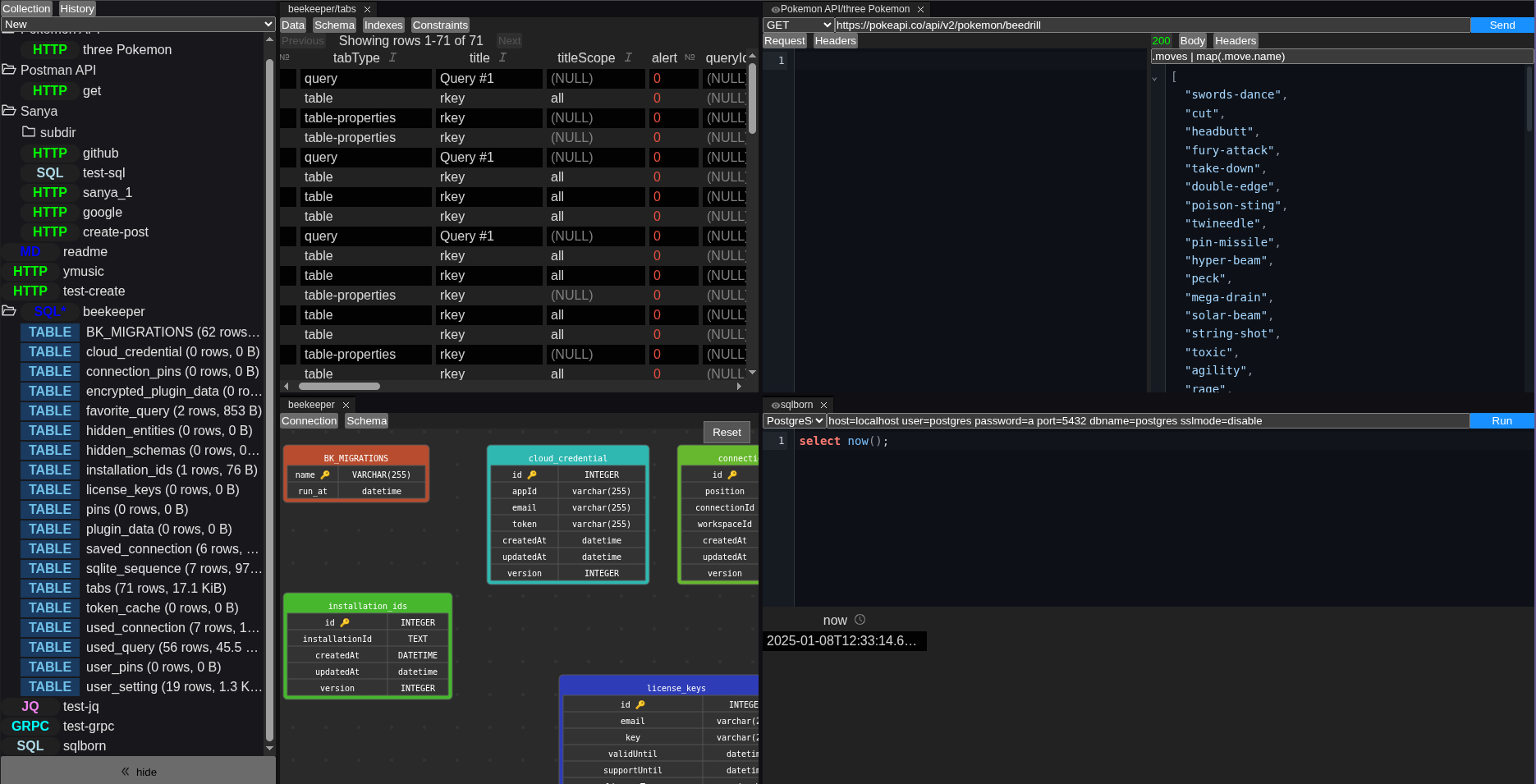Switch to beekeeper Schema tab
This screenshot has height=784, width=1536.
[x=366, y=421]
